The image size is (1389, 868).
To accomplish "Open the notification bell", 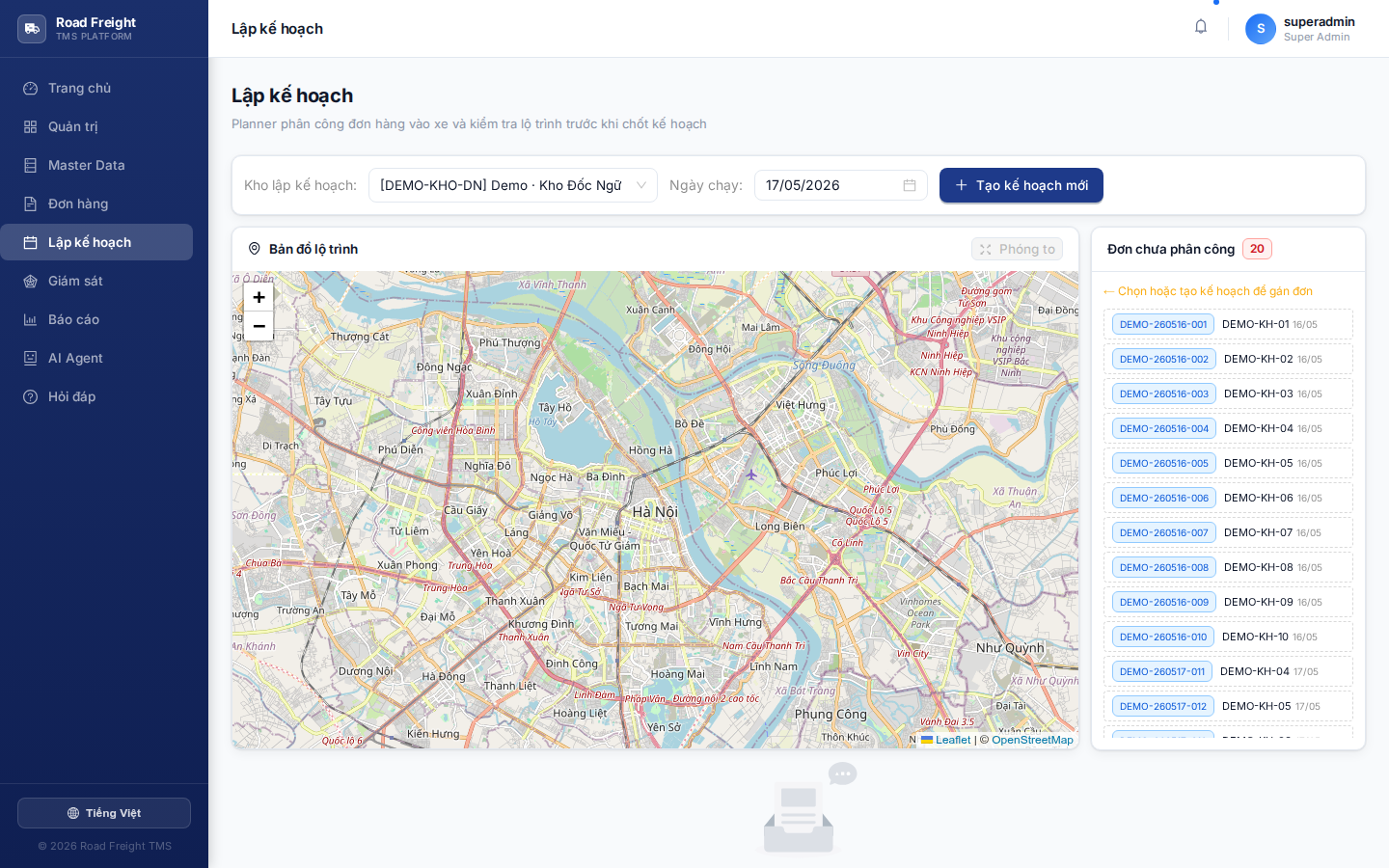I will click(x=1201, y=27).
